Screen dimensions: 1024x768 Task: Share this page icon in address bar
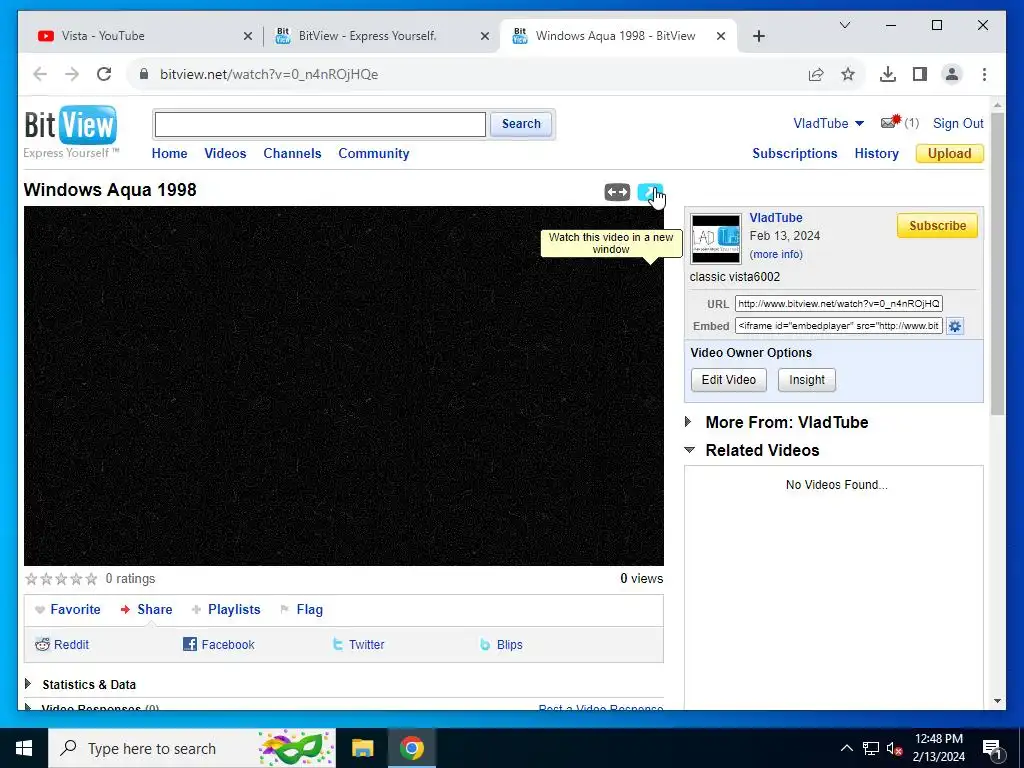coord(816,74)
